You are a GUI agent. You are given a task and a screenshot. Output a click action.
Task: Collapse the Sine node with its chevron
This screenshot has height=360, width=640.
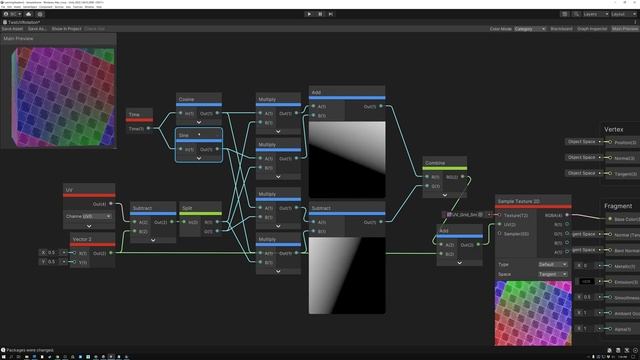tap(199, 158)
